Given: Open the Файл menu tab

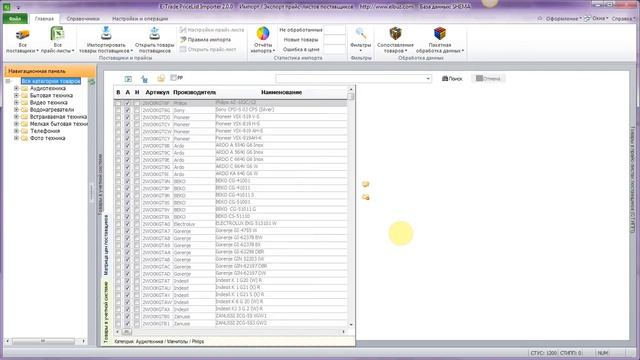Looking at the screenshot, I should [x=15, y=19].
